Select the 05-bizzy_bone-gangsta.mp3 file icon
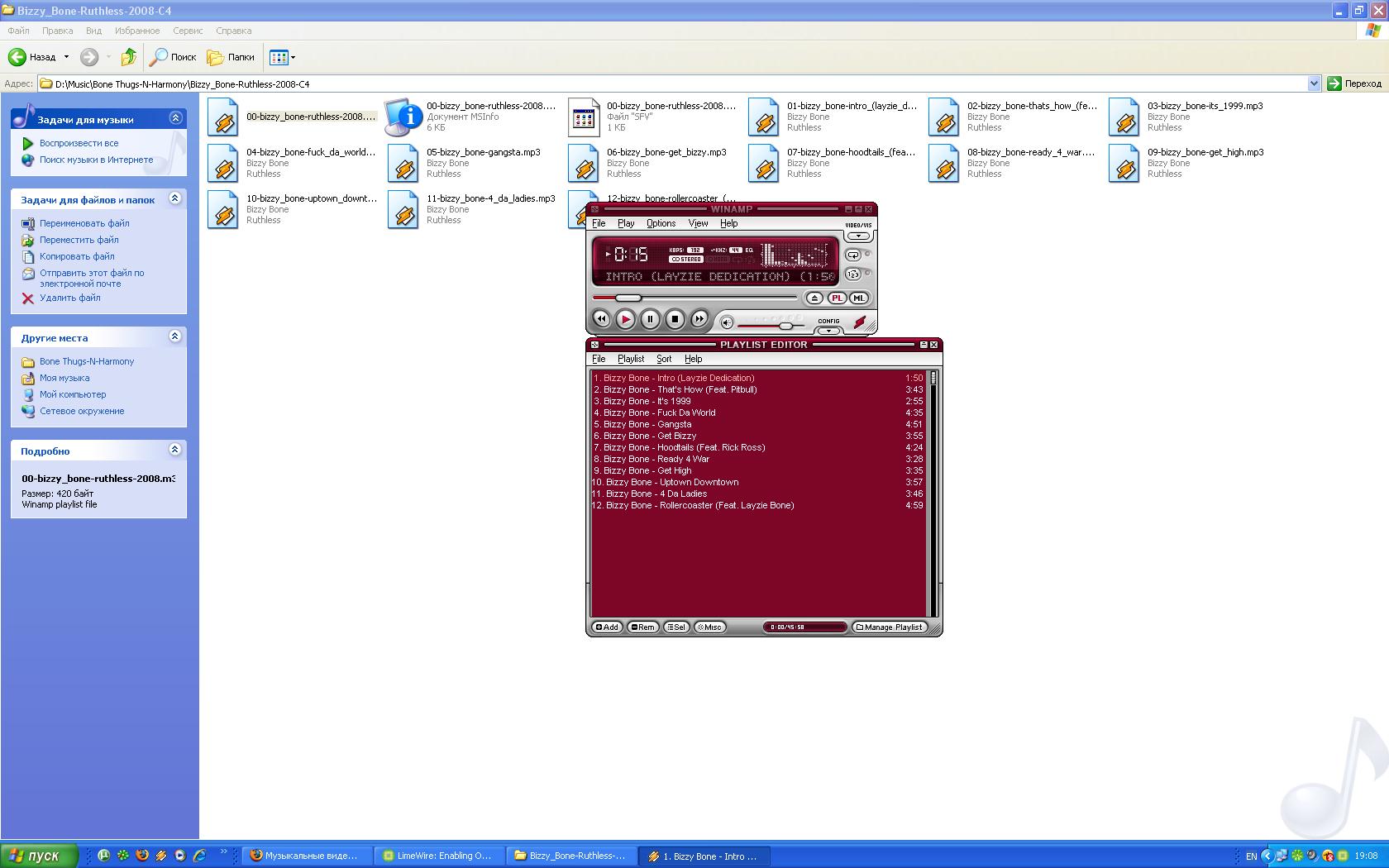This screenshot has width=1389, height=868. [403, 163]
